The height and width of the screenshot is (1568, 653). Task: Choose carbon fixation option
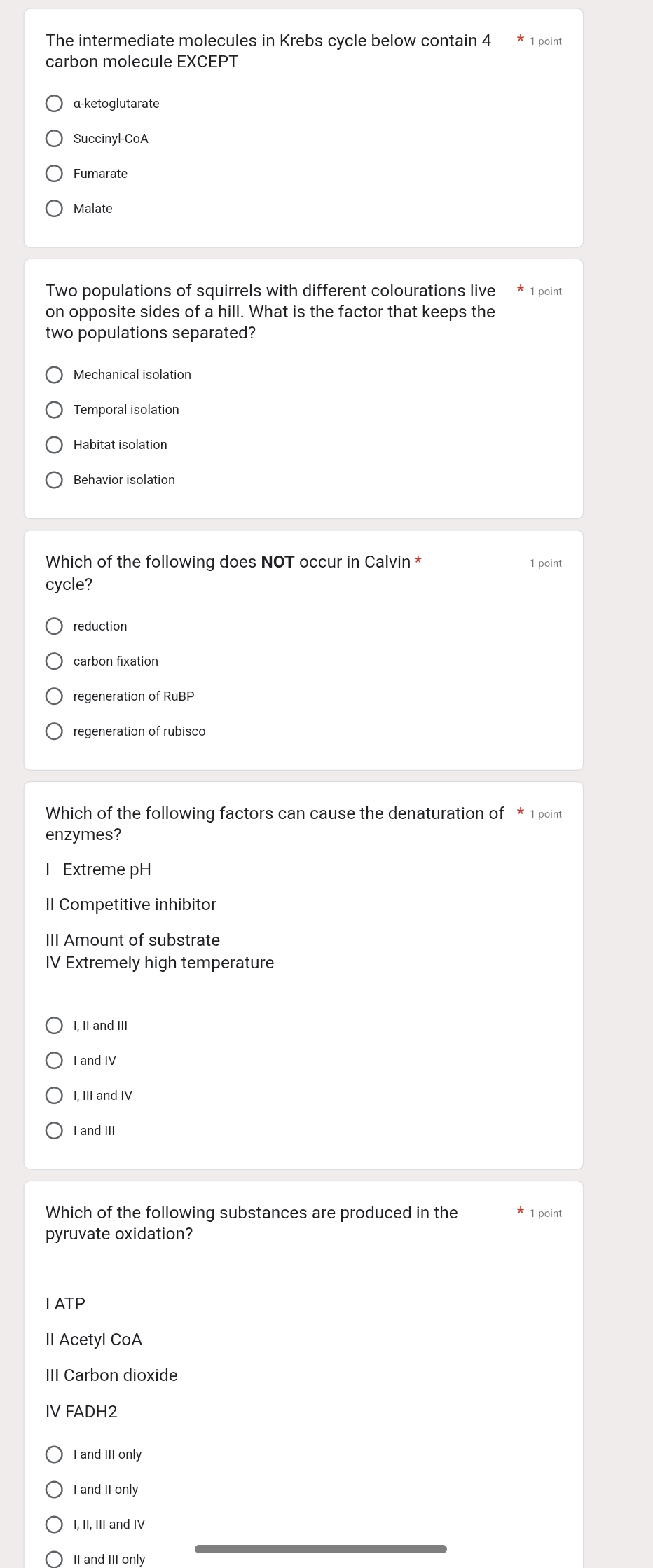(54, 661)
